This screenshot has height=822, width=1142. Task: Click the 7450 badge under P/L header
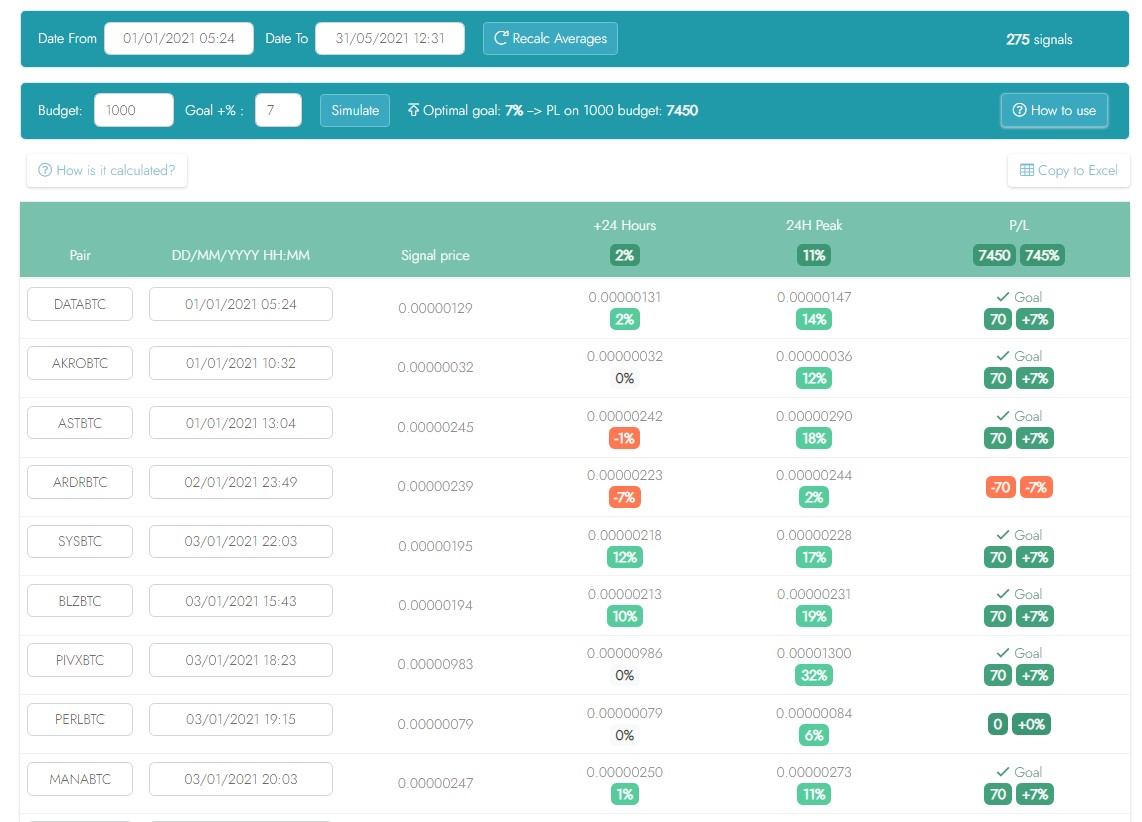tap(994, 256)
